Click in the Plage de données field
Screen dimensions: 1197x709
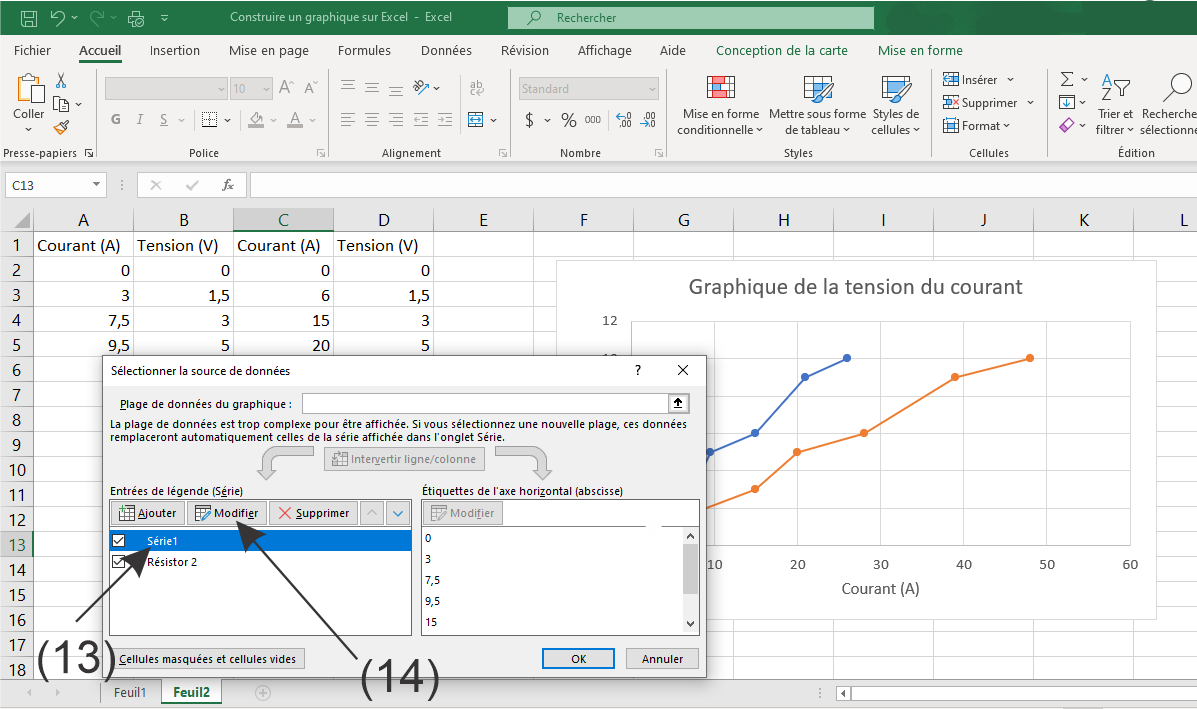coord(485,403)
